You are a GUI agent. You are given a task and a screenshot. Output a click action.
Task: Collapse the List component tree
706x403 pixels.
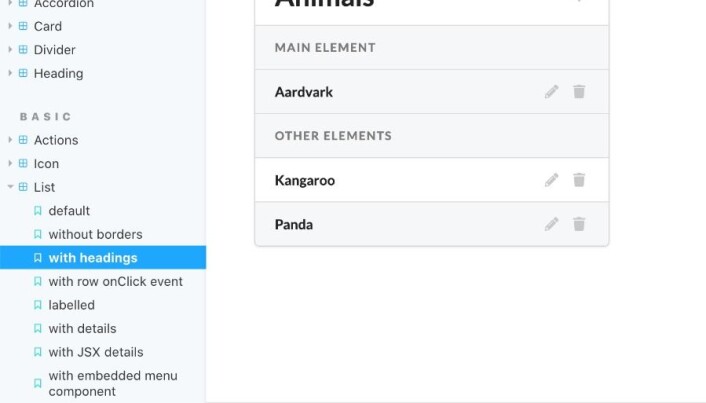click(10, 187)
